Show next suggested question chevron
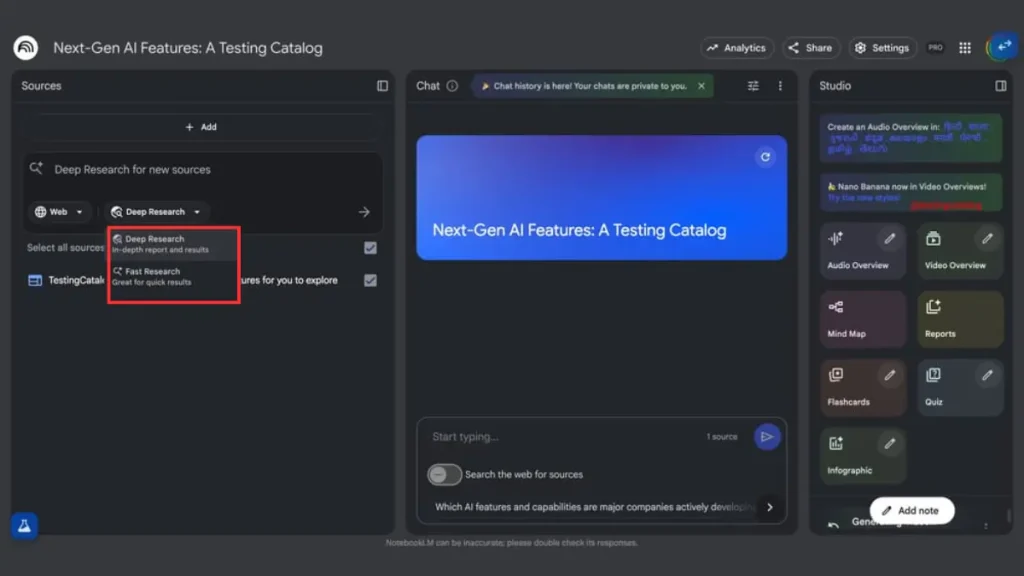The image size is (1024, 576). pyautogui.click(x=769, y=507)
